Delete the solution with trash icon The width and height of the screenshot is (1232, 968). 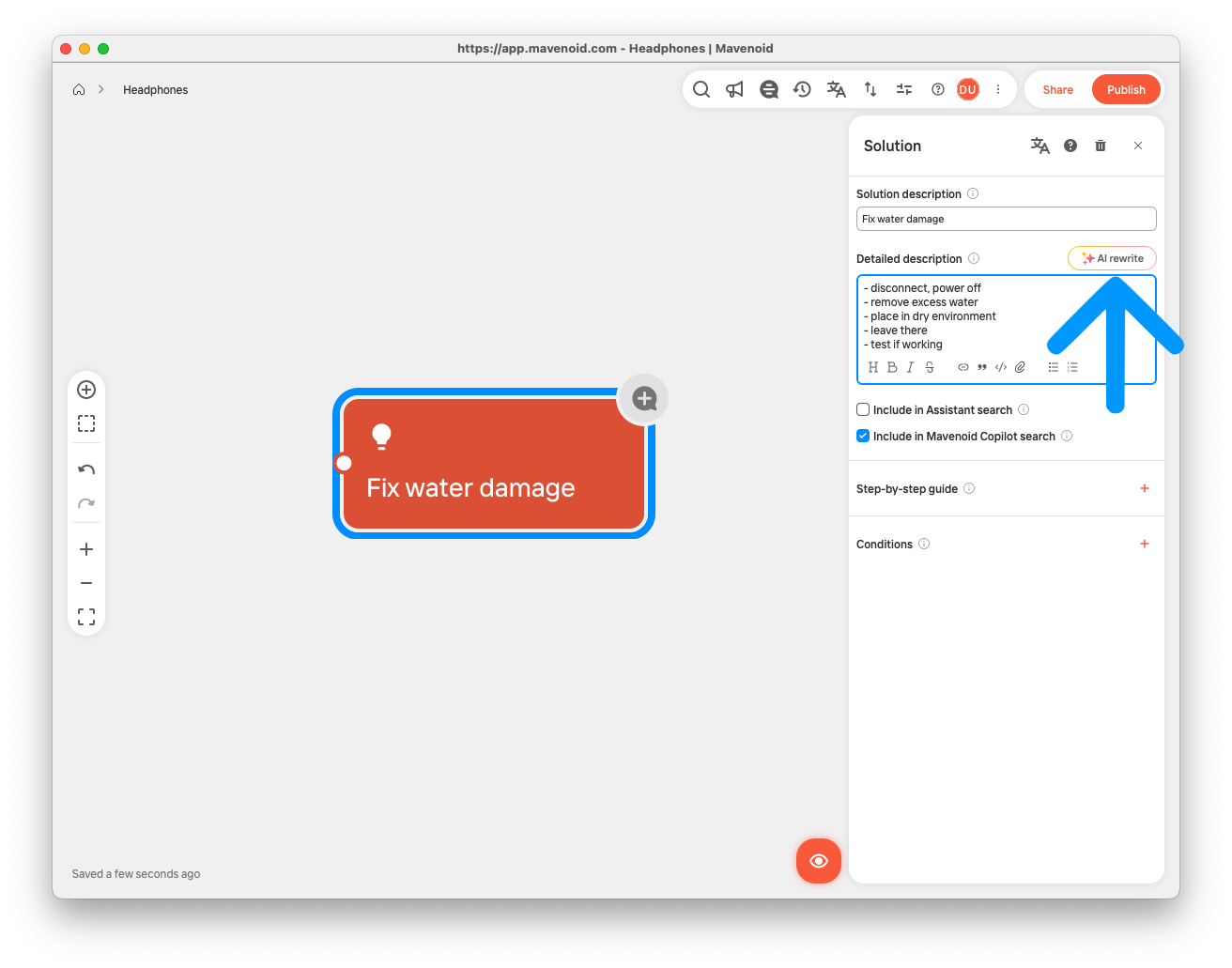pos(1101,146)
